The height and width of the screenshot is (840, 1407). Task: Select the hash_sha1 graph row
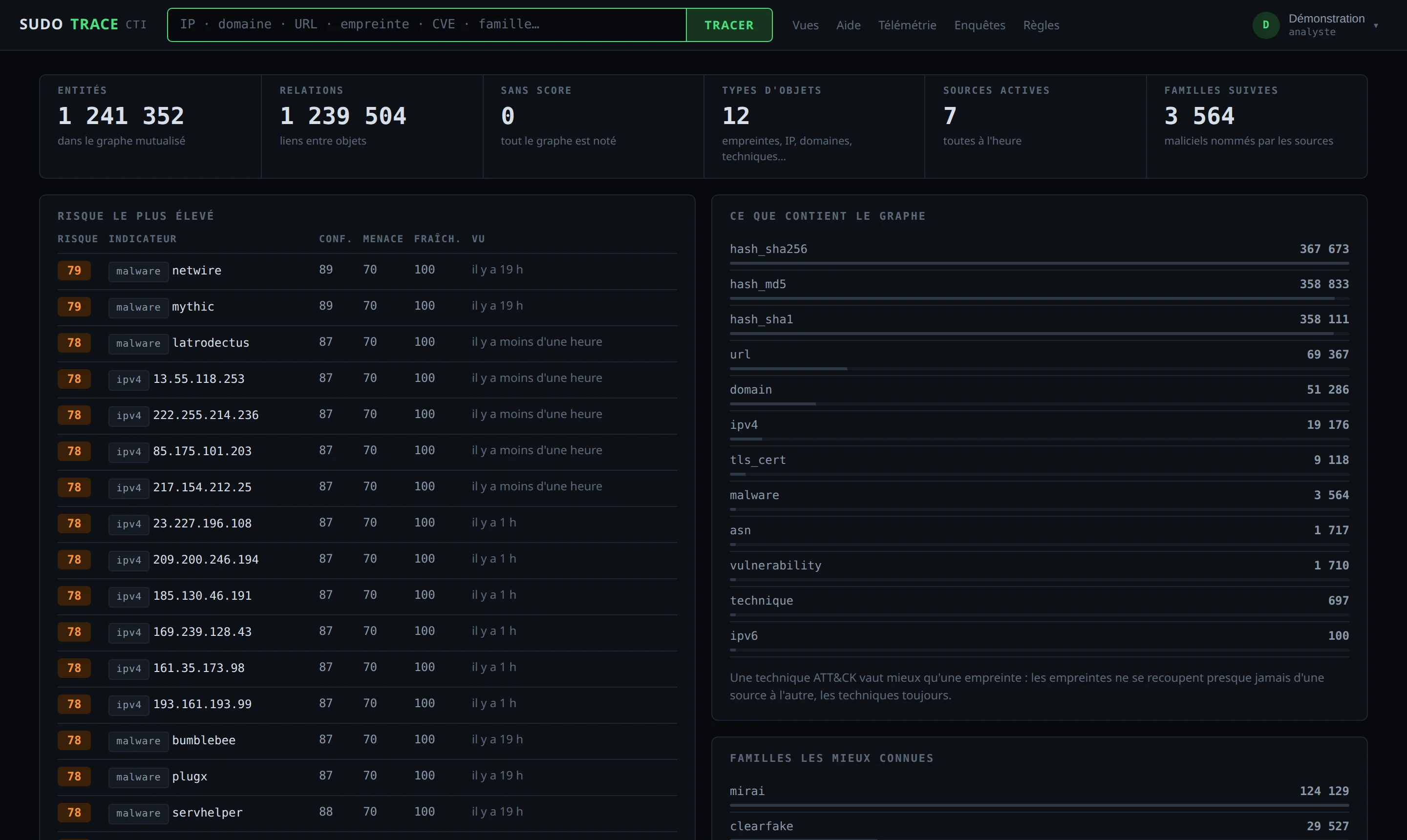(x=1039, y=323)
